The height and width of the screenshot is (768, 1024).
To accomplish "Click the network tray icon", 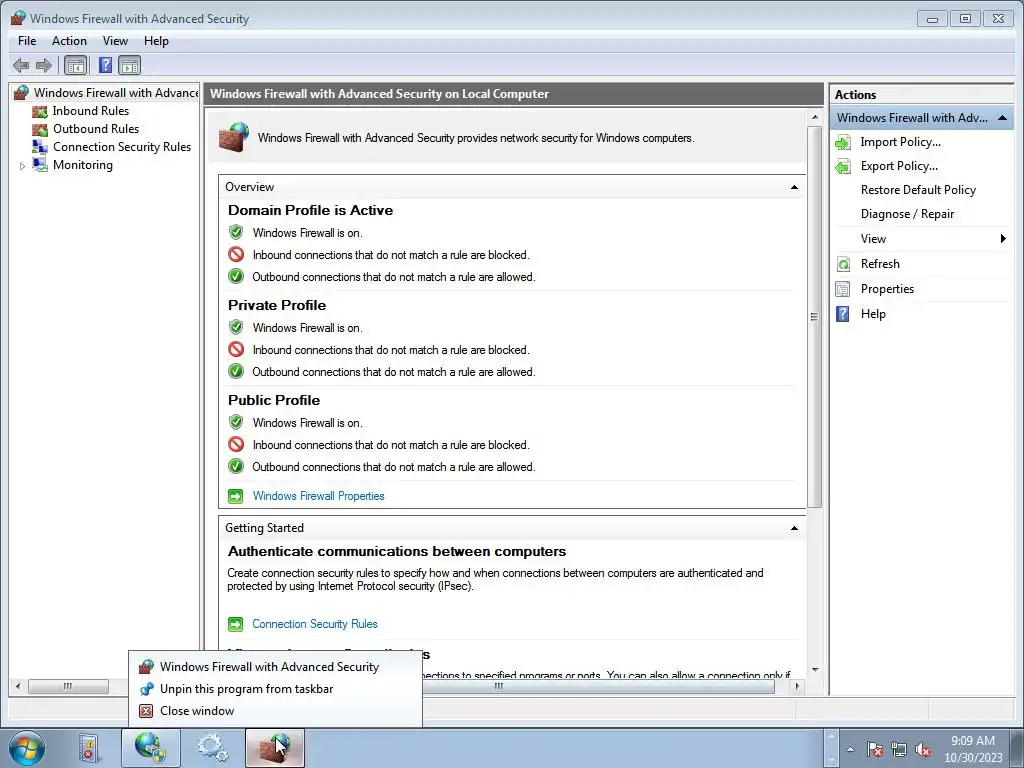I will (899, 750).
